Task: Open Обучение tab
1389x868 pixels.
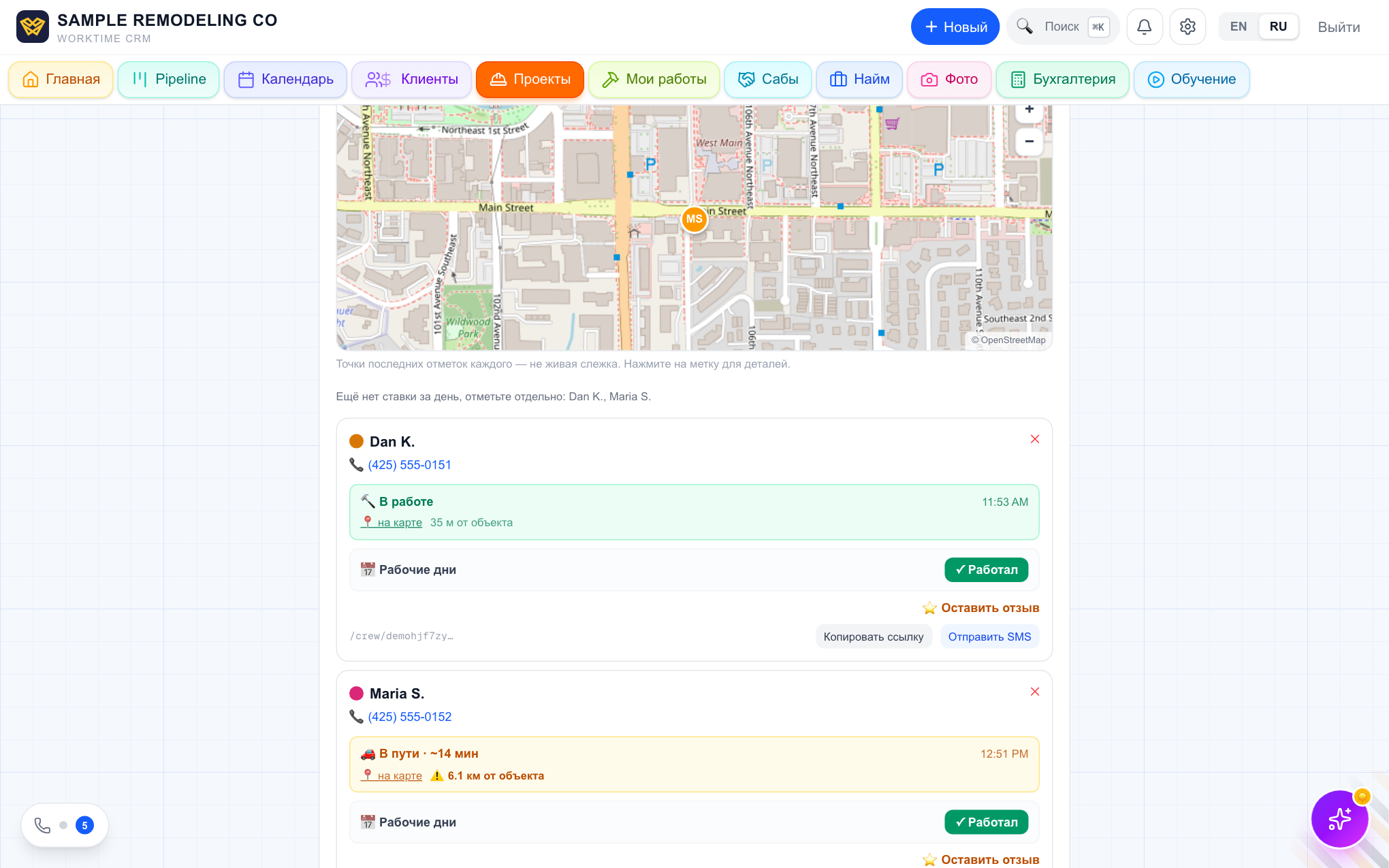Action: click(1192, 80)
